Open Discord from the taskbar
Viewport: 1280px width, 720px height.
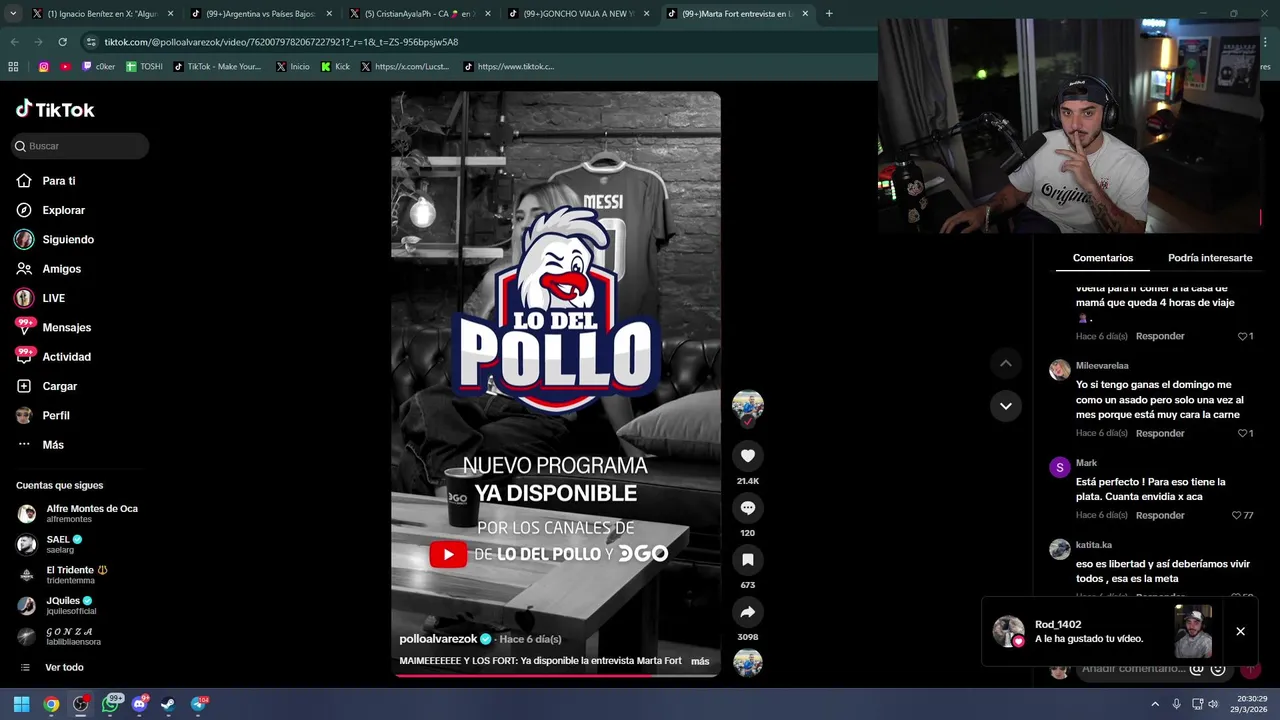140,704
